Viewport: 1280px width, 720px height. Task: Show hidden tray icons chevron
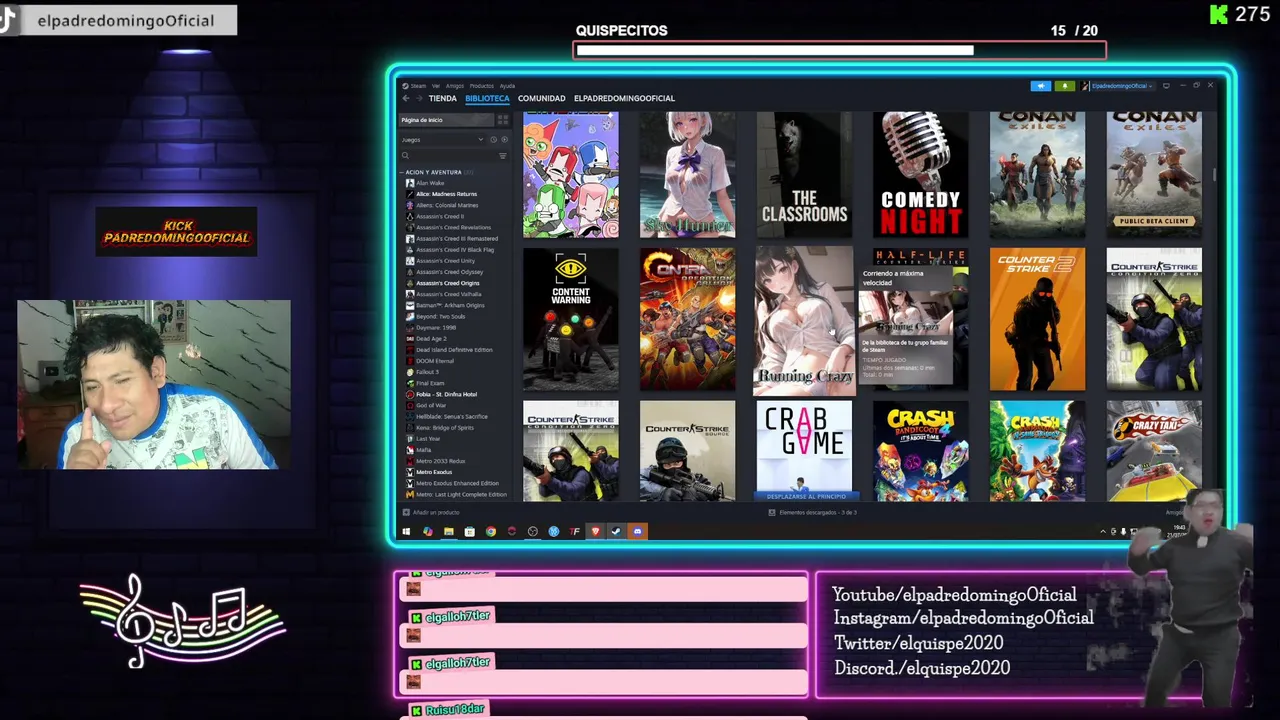click(x=1104, y=531)
